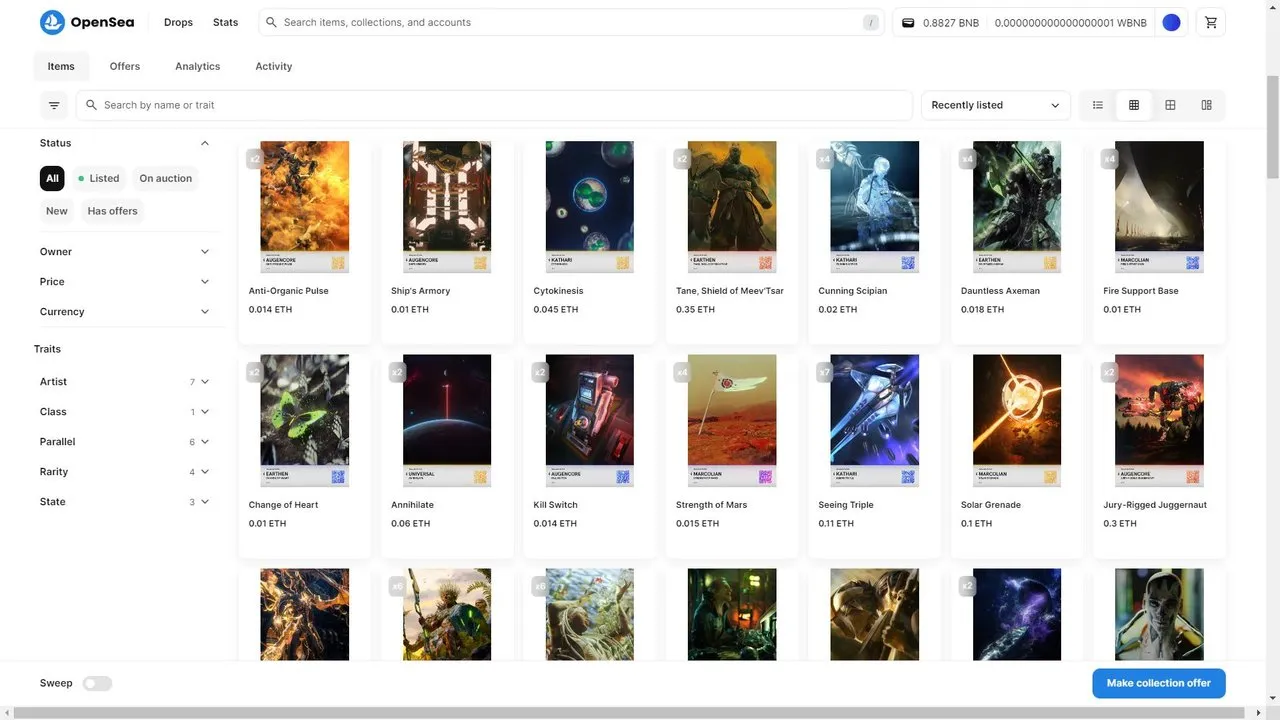1280x720 pixels.
Task: Open the Recently listed sort dropdown
Action: click(x=995, y=105)
